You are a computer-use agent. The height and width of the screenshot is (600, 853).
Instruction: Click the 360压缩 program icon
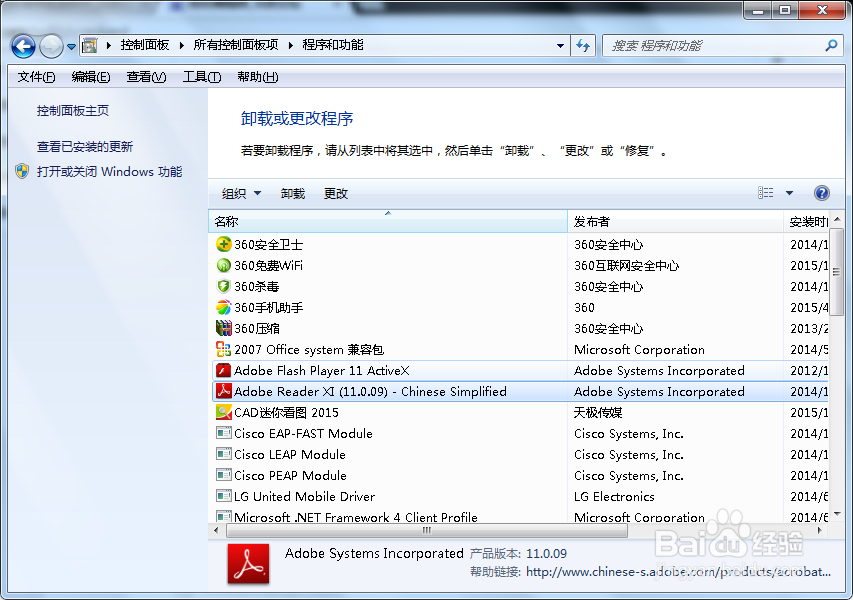click(224, 329)
